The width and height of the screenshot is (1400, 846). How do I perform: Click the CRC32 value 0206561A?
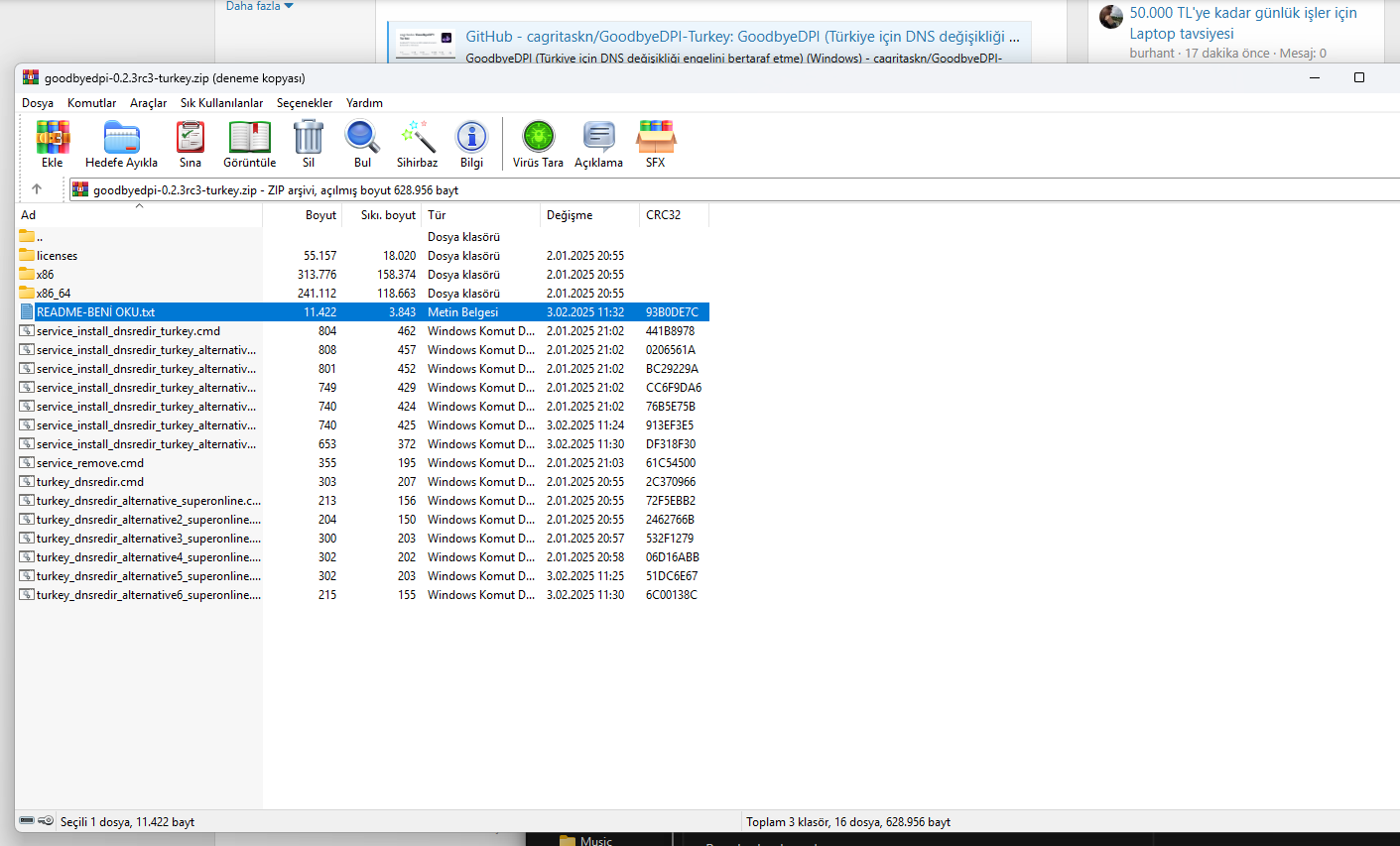(671, 350)
